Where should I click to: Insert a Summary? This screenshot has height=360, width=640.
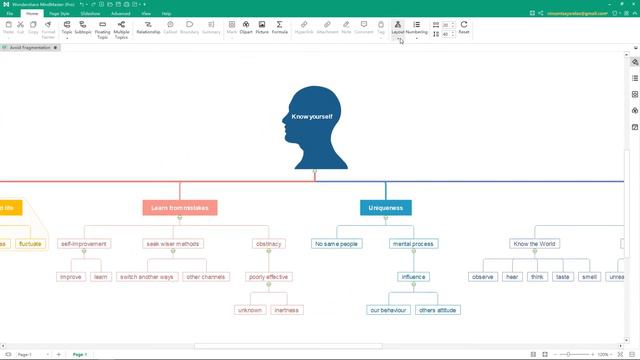[211, 27]
